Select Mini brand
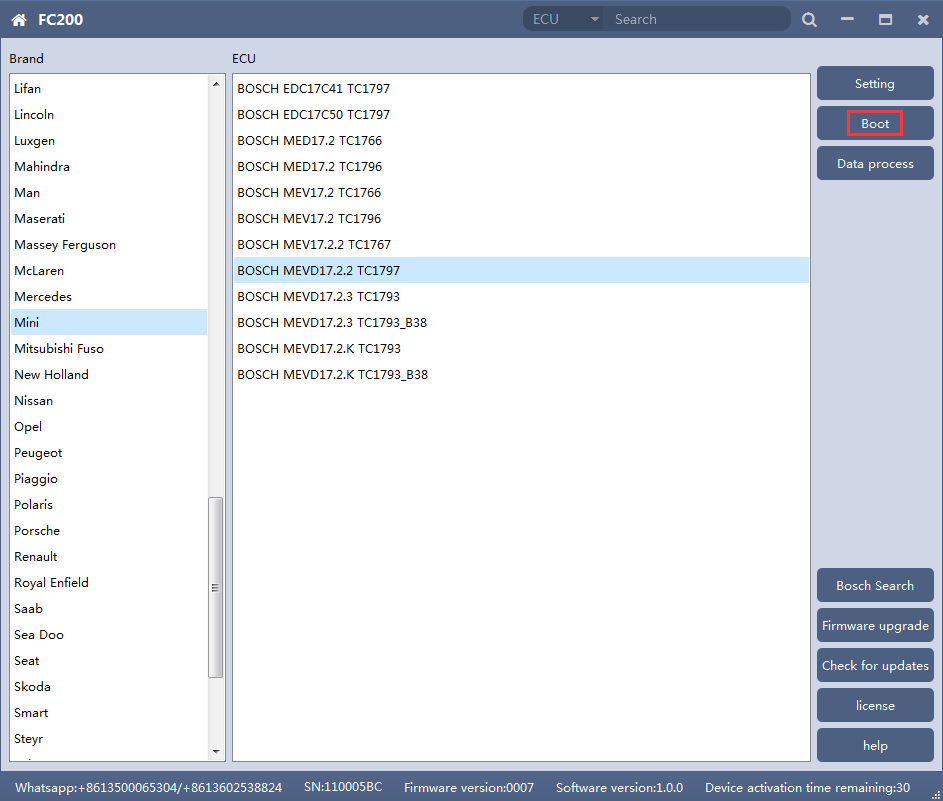 point(109,322)
